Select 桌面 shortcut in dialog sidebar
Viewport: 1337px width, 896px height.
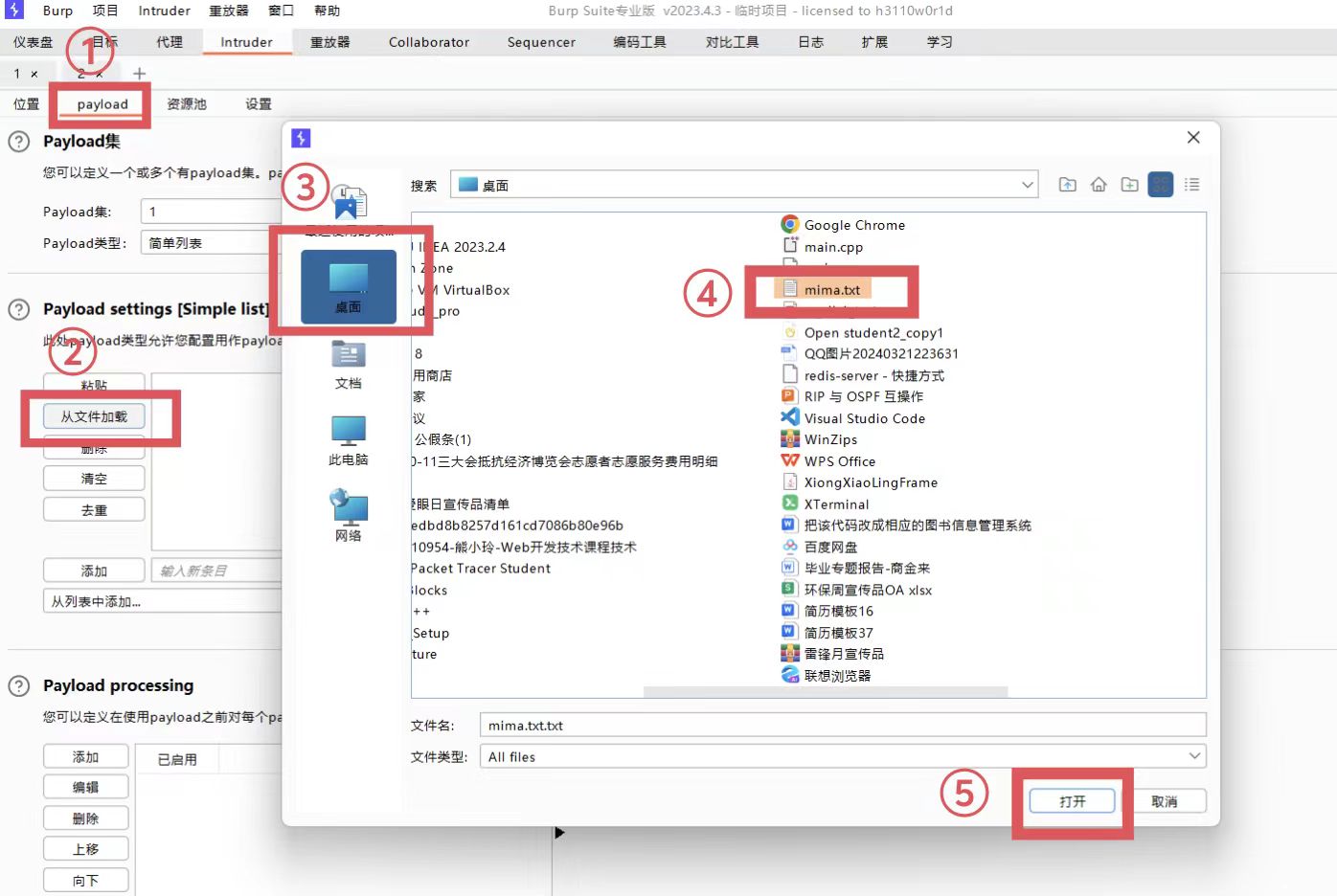(349, 286)
